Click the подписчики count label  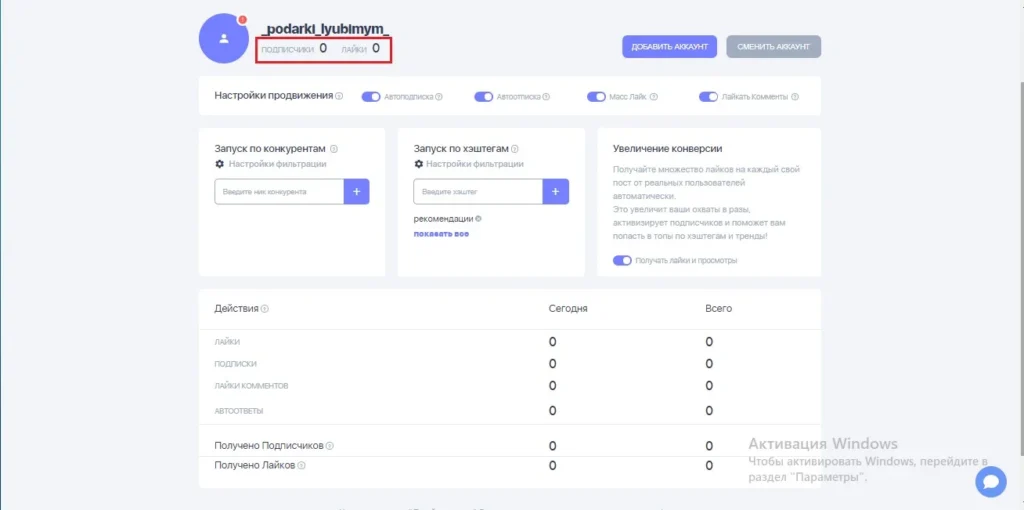click(x=288, y=49)
